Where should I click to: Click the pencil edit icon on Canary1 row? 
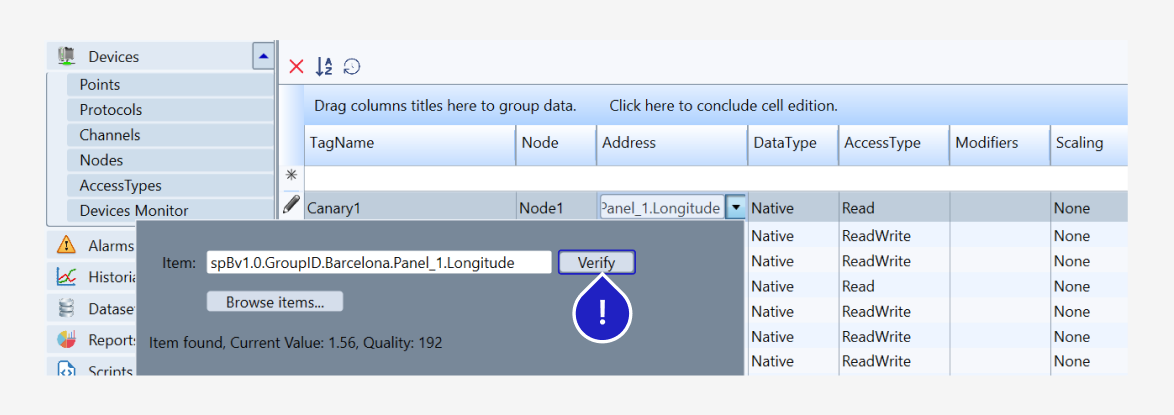pos(291,205)
